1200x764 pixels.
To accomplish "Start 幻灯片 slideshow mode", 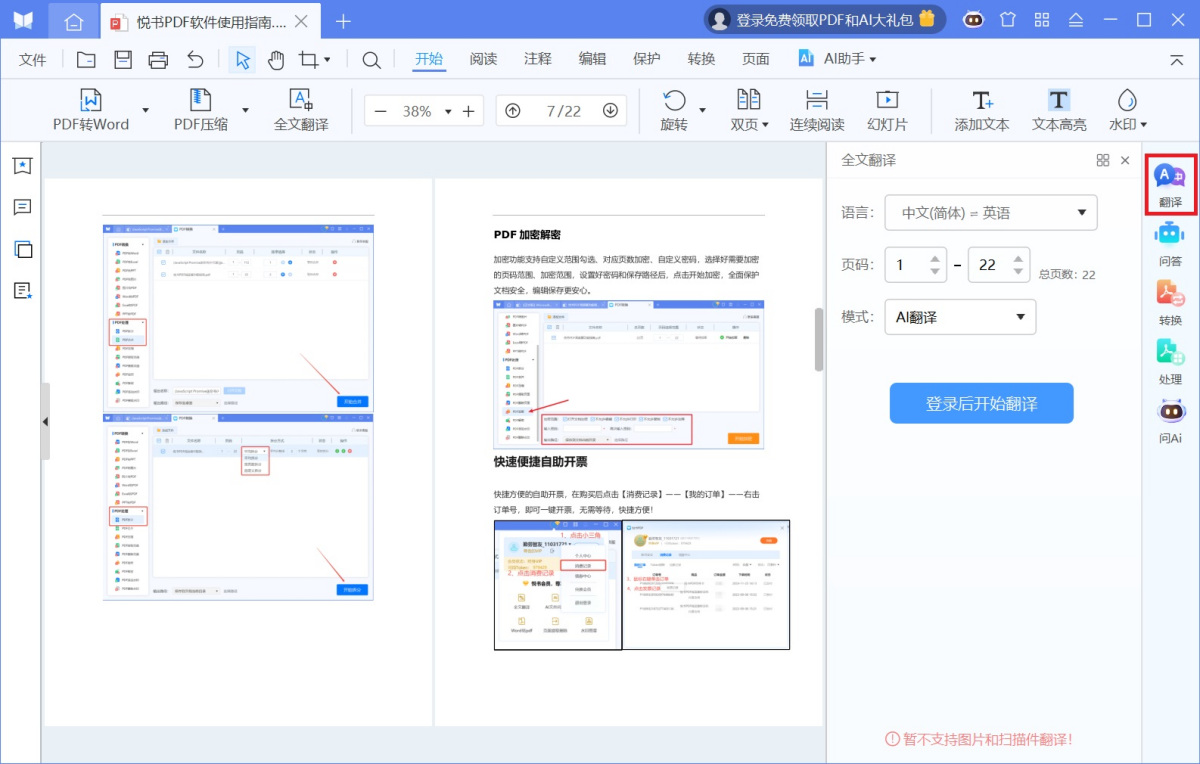I will (887, 110).
